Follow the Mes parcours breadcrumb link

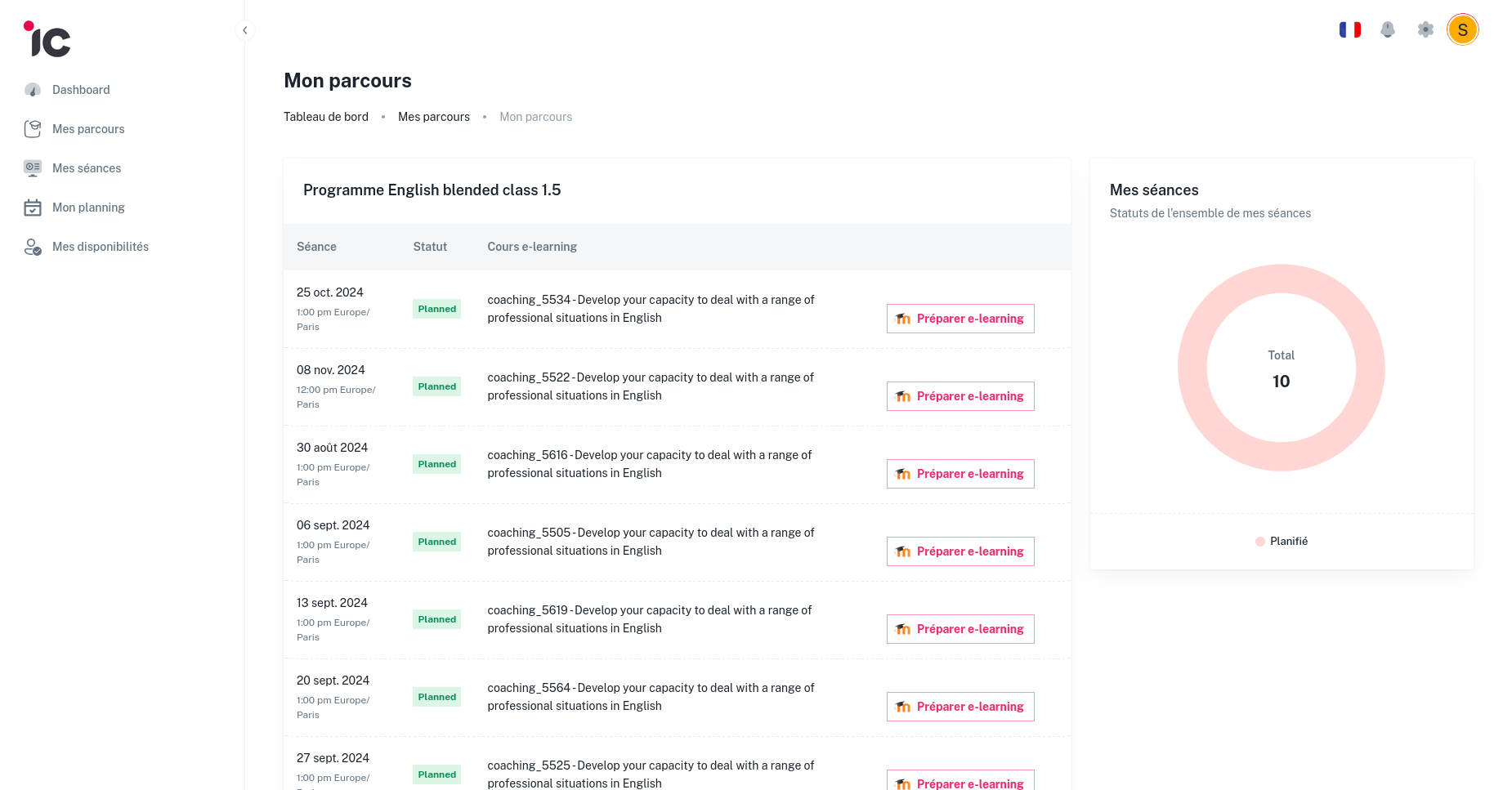click(434, 117)
